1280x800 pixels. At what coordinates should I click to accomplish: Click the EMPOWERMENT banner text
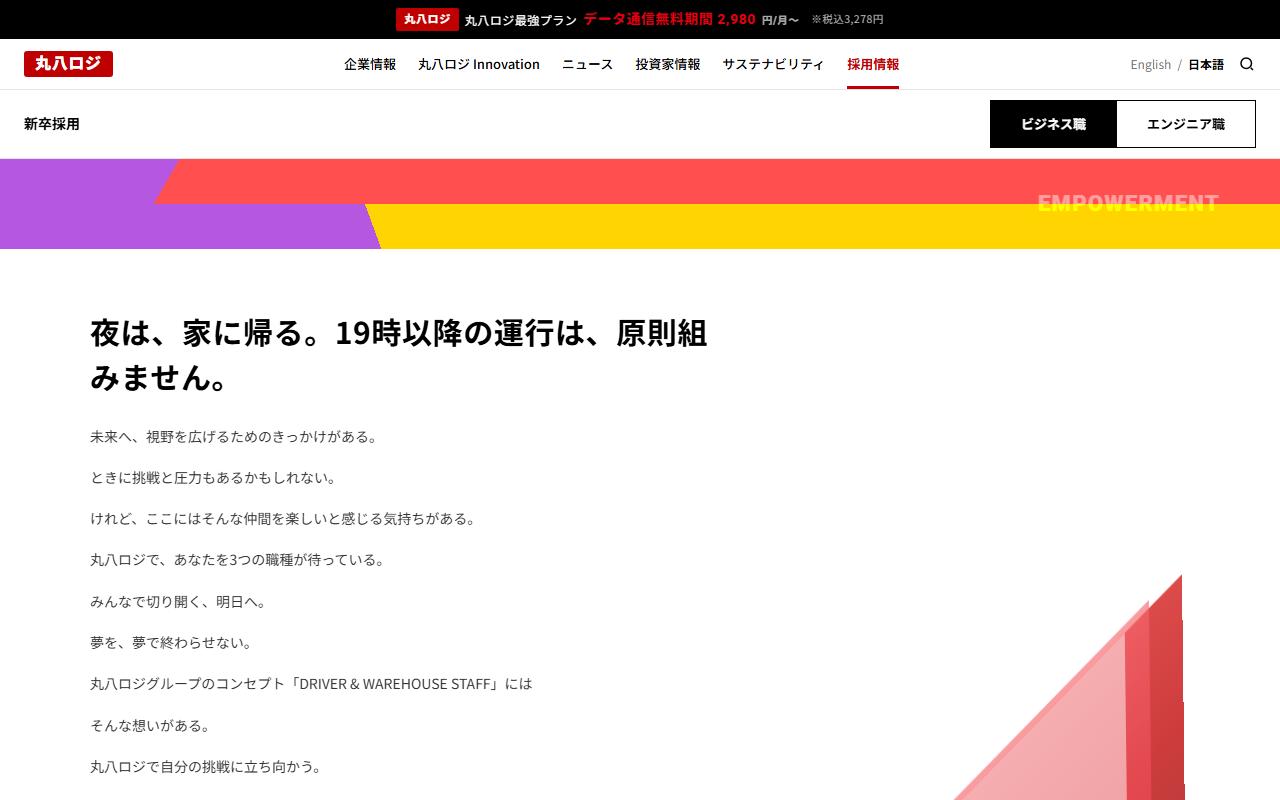[1128, 203]
